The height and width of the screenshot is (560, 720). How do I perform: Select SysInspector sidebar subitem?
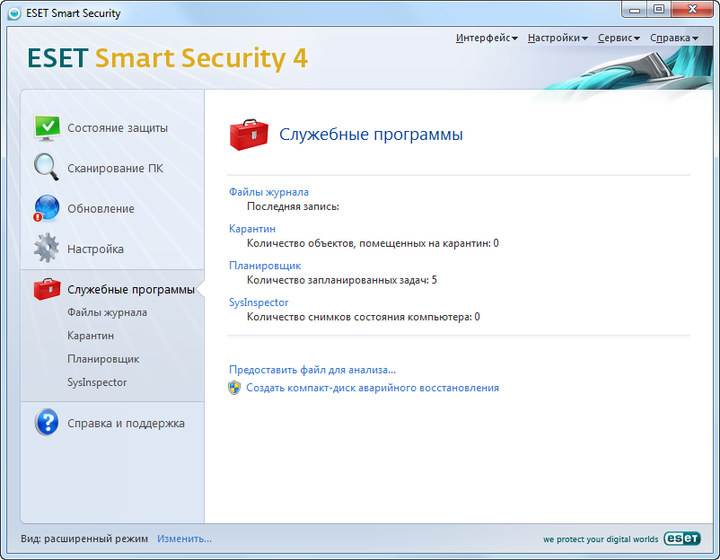click(x=97, y=382)
